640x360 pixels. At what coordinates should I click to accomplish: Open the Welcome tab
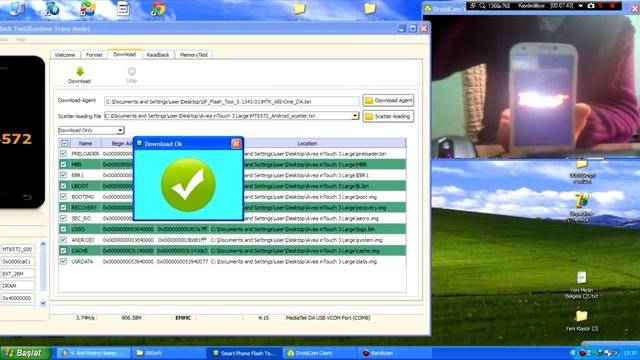click(65, 55)
